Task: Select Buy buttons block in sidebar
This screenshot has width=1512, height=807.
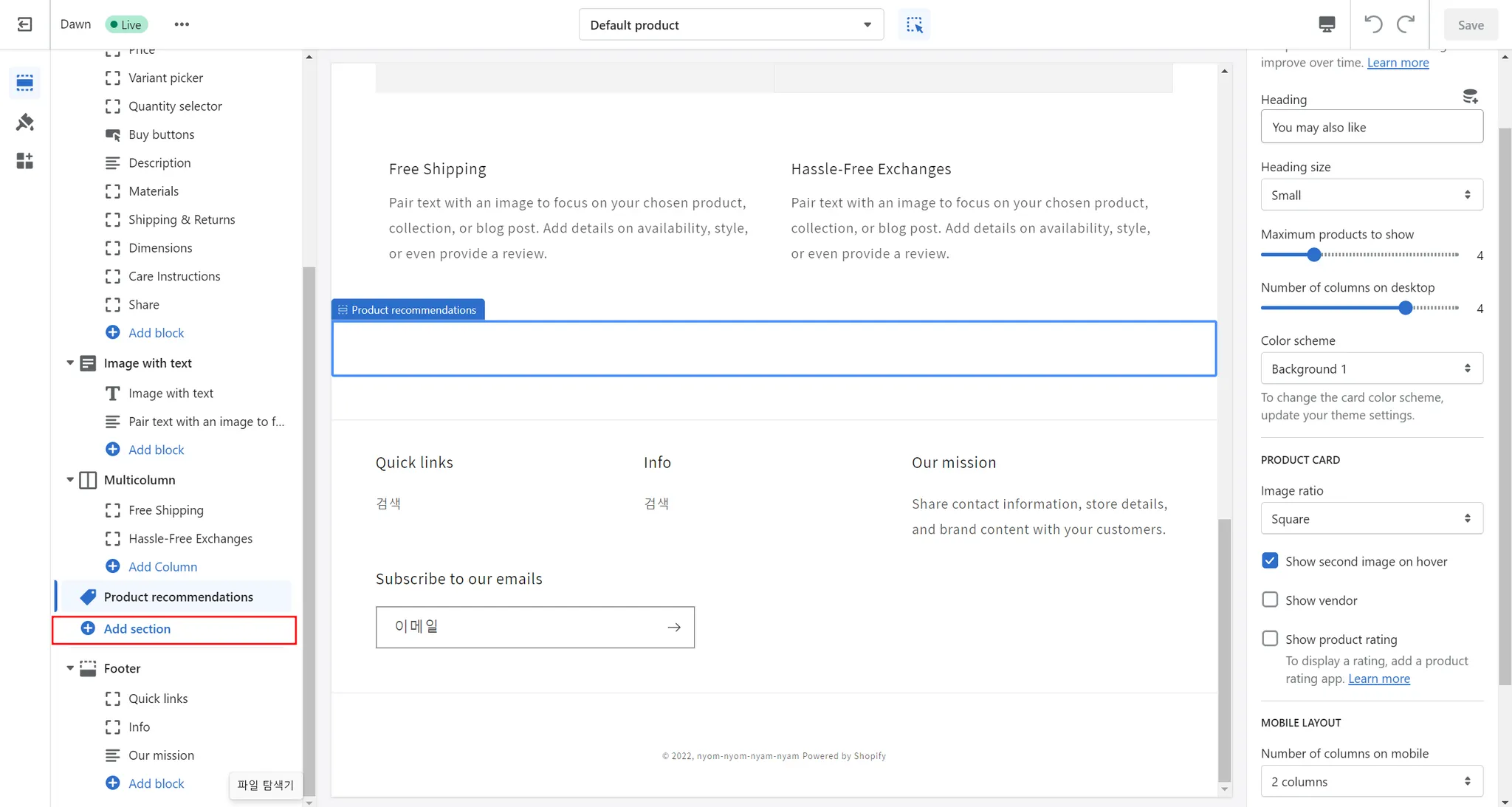Action: click(x=161, y=134)
